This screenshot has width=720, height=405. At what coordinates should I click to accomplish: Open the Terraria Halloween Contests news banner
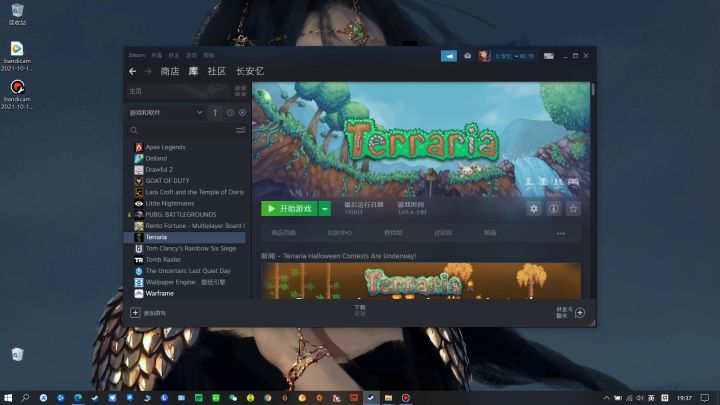coord(421,281)
